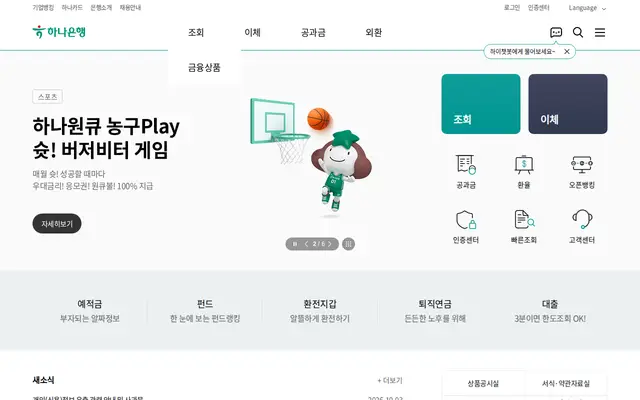Open the 기업뱅킹 link
Image resolution: width=640 pixels, height=400 pixels.
[43, 8]
